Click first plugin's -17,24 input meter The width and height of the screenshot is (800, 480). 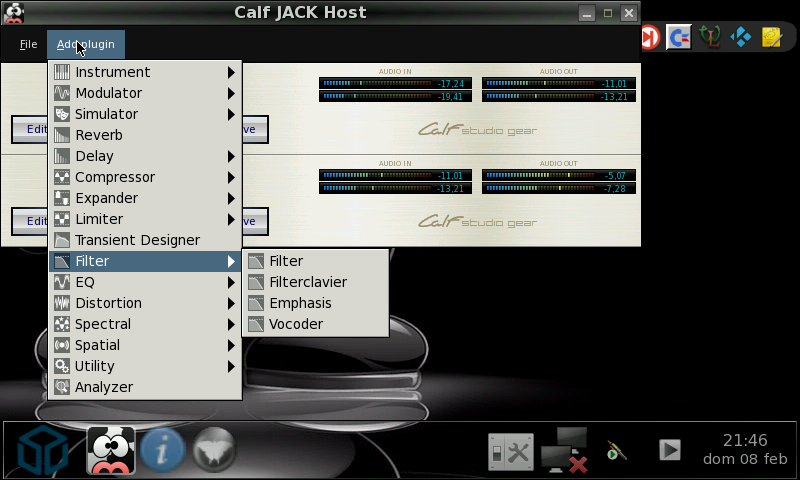point(395,83)
